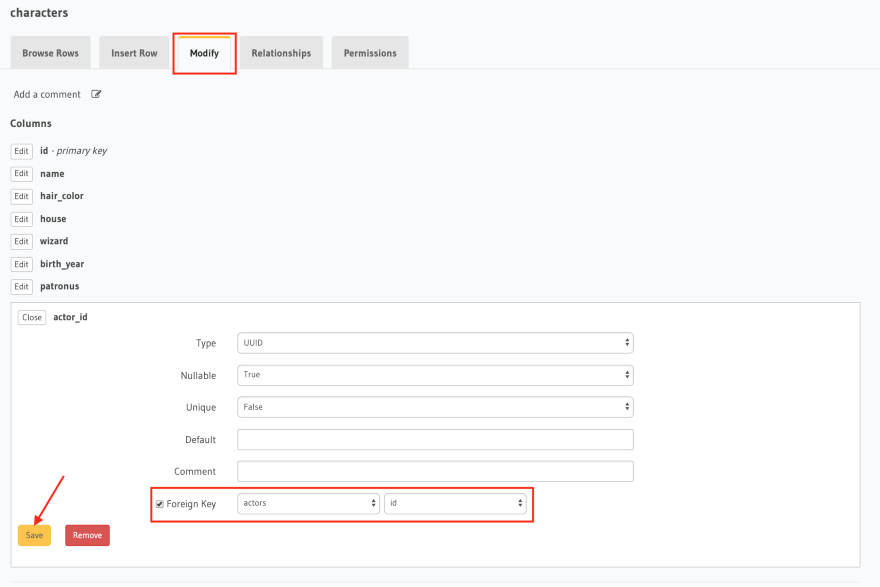
Task: Remove the actor_id column
Action: [88, 535]
